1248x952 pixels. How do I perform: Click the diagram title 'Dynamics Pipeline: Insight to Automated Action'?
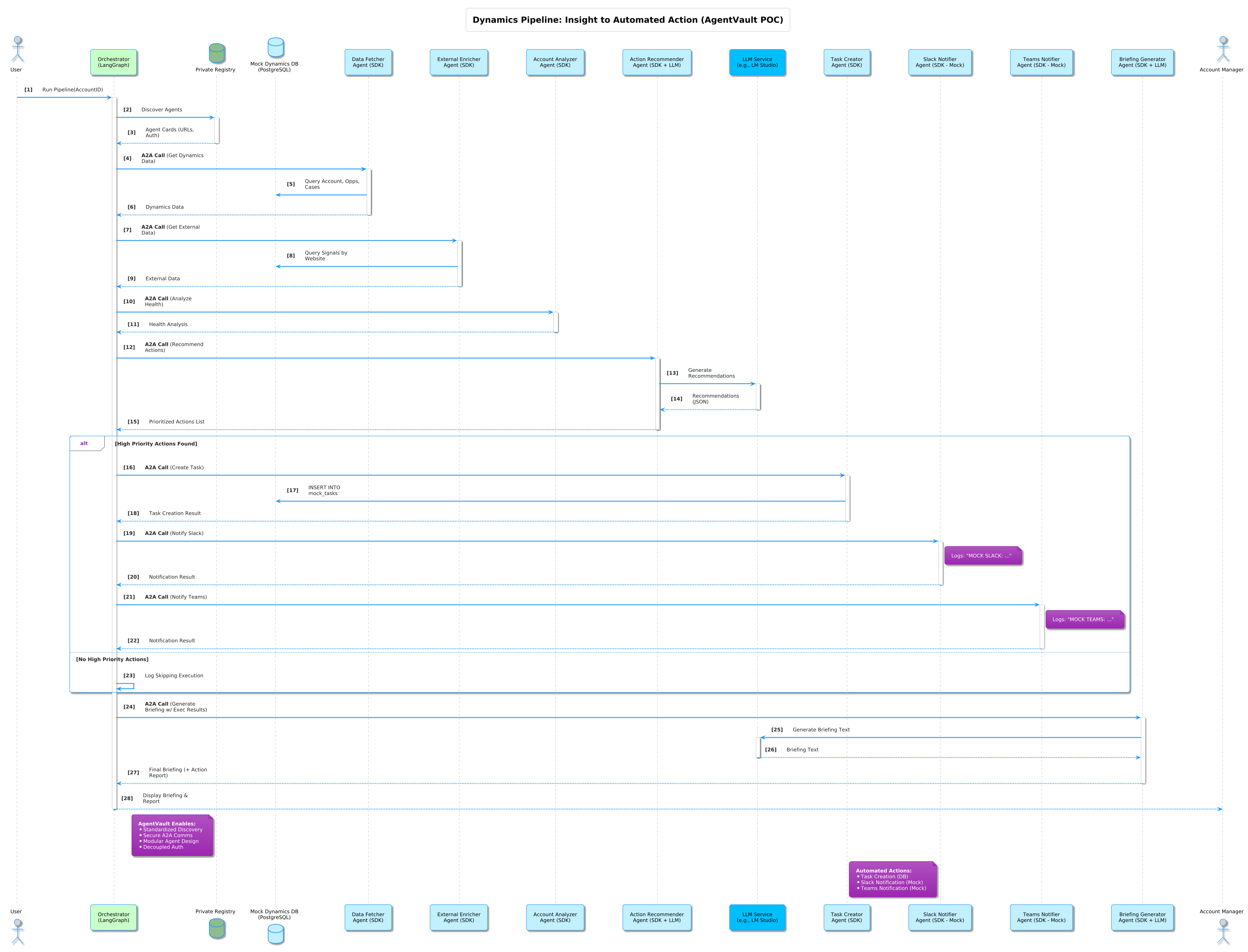click(627, 20)
